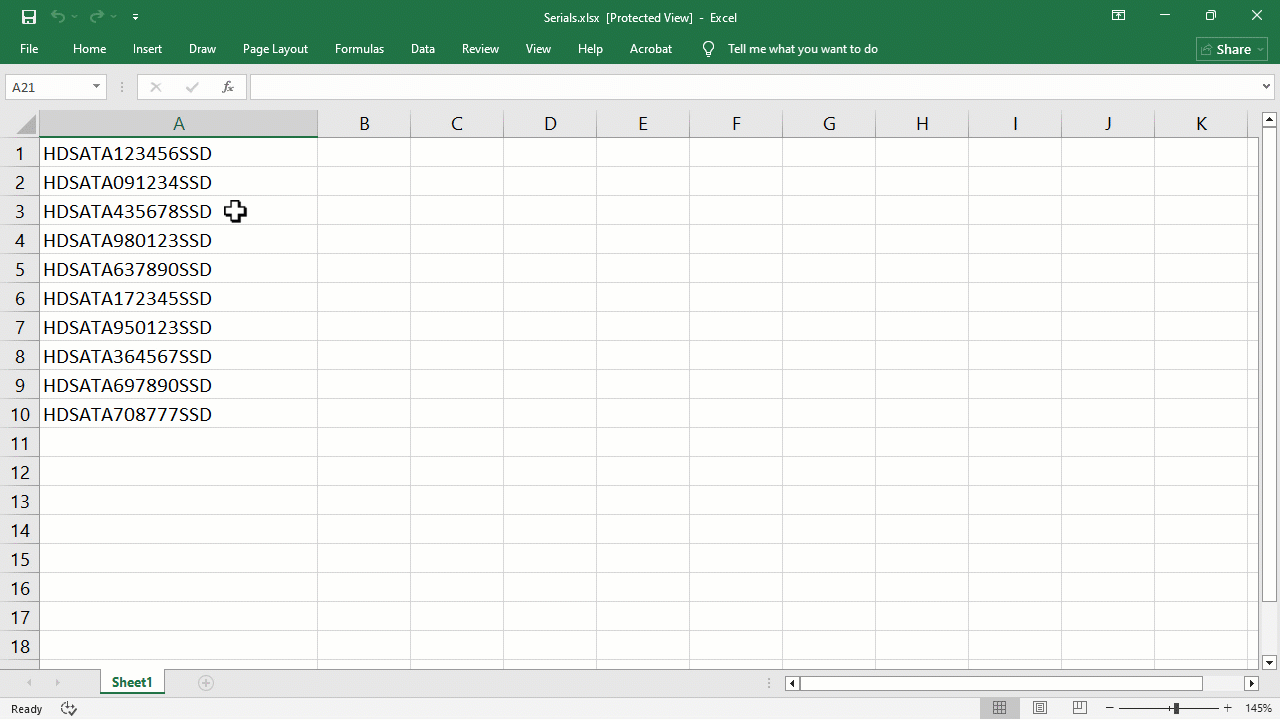Viewport: 1280px width, 720px height.
Task: Open the File menu
Action: click(29, 49)
